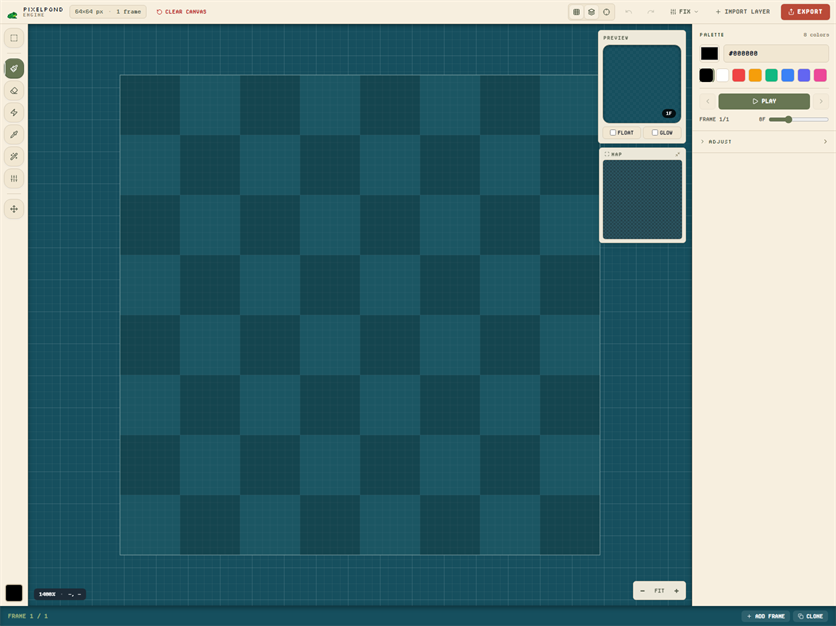Pick the white palette swatch
836x626 pixels.
[722, 75]
